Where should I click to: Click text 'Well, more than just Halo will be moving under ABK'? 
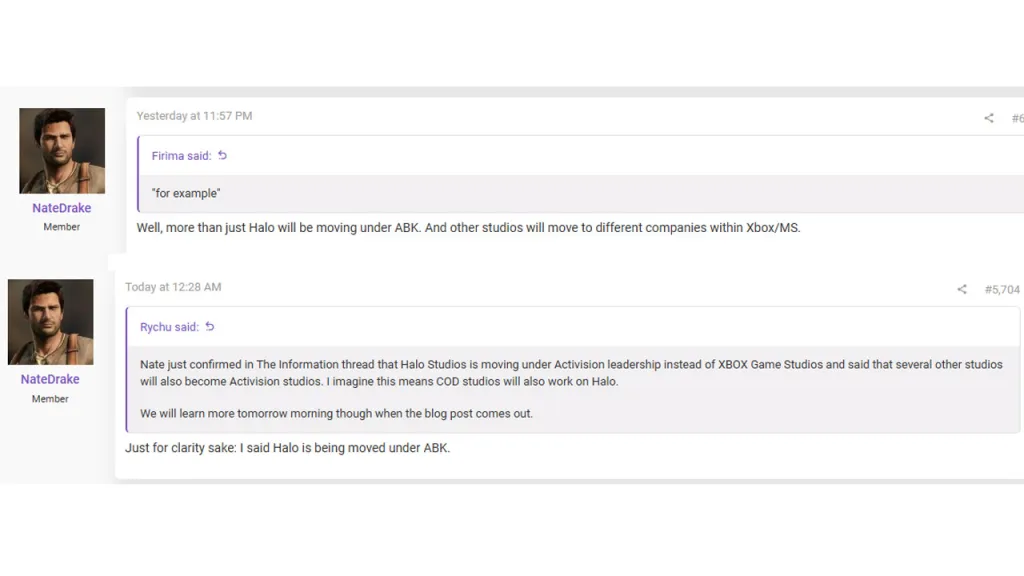[278, 228]
